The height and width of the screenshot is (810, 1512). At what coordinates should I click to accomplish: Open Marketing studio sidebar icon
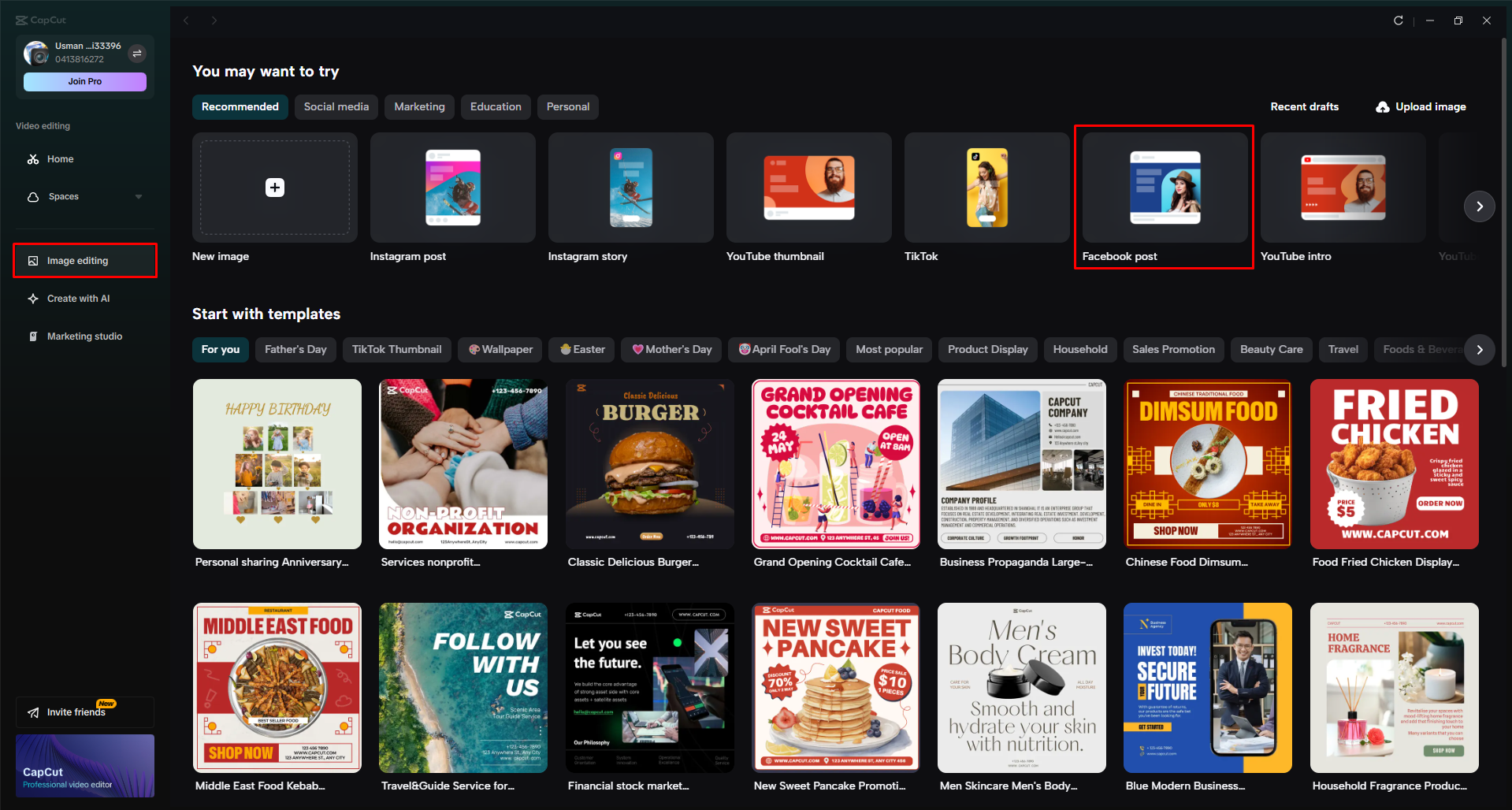coord(33,336)
